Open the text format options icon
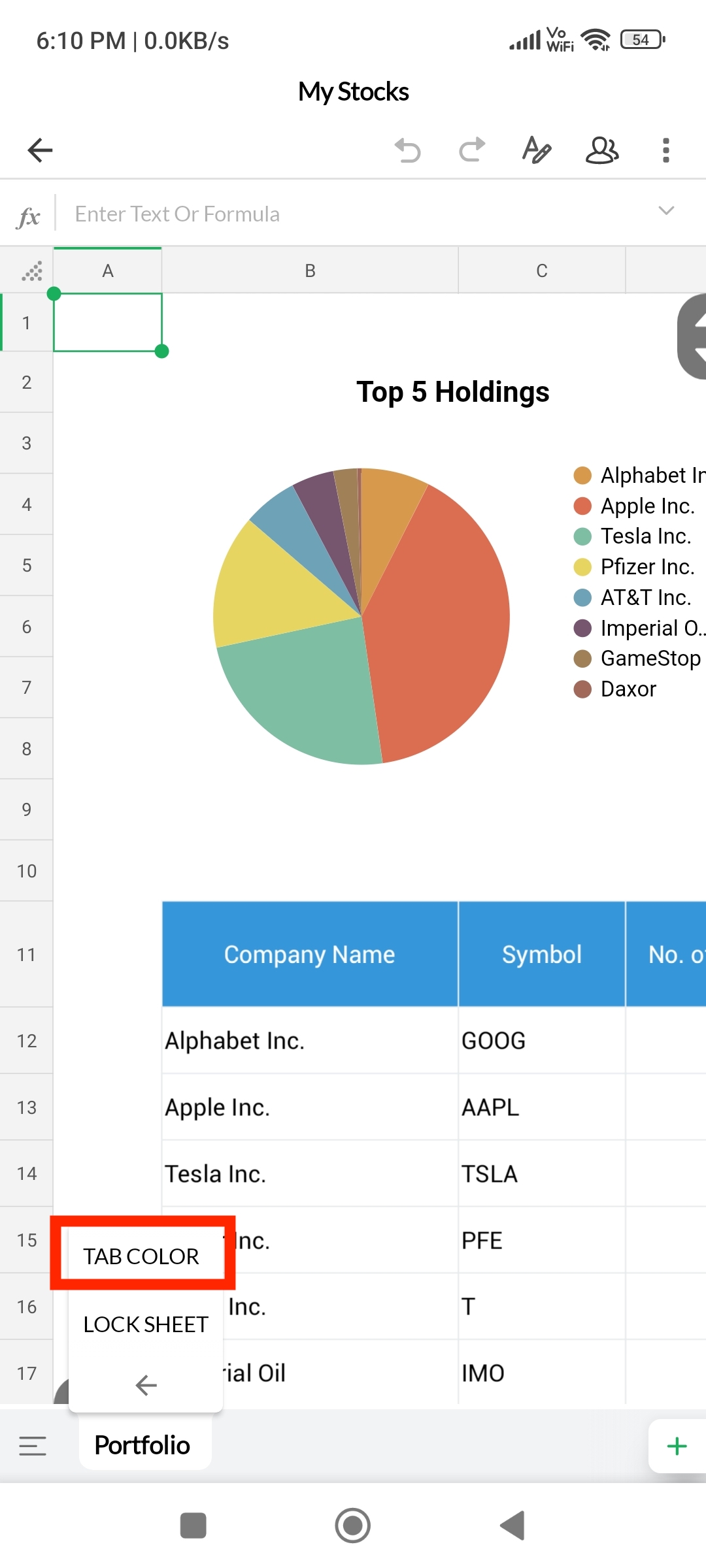706x1568 pixels. [x=537, y=150]
